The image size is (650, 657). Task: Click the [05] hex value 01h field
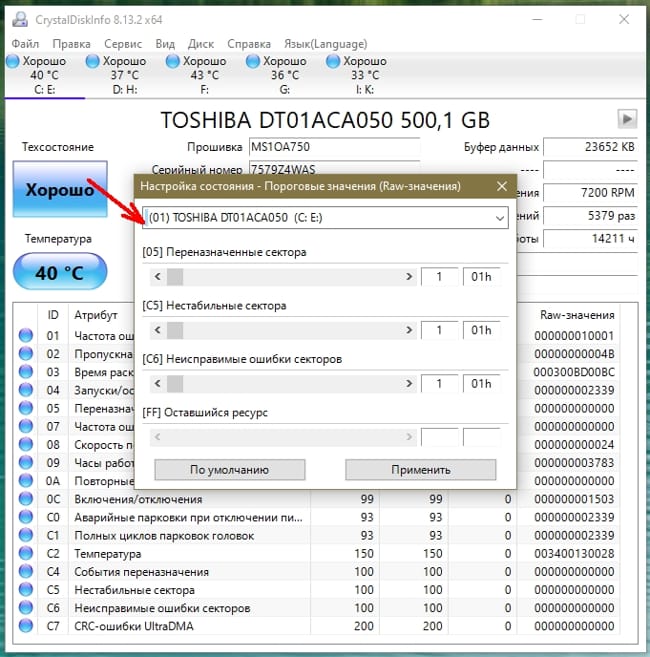[482, 277]
